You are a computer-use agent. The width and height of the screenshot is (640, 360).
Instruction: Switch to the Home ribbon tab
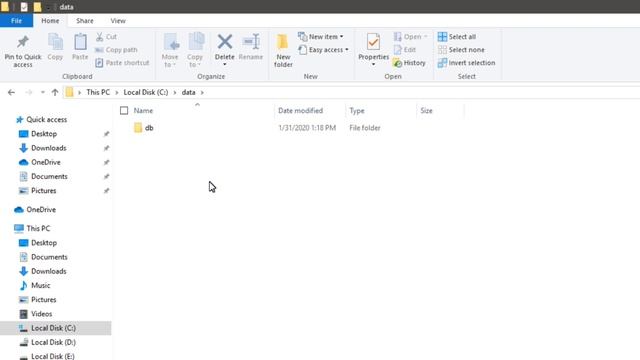coord(50,20)
